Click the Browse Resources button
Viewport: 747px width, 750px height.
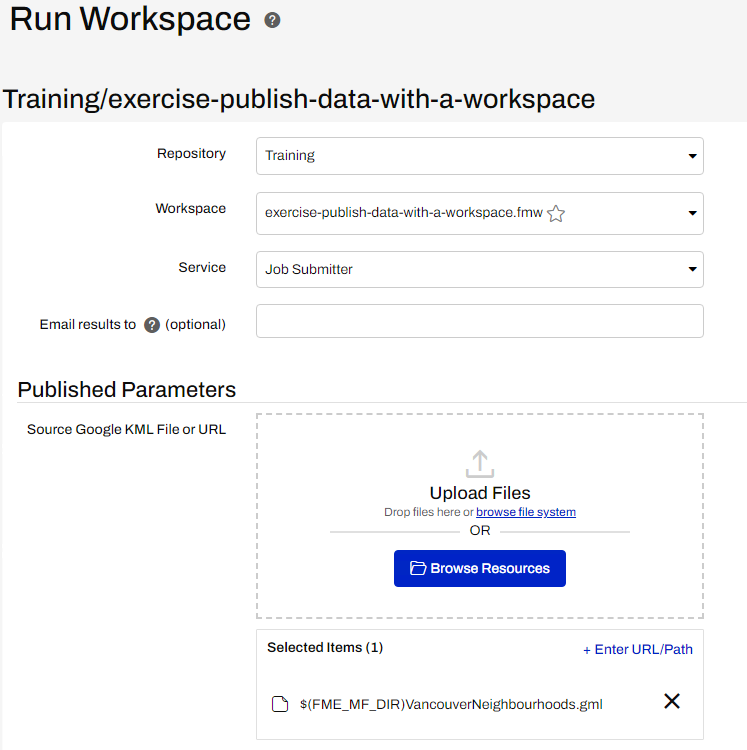[x=480, y=568]
